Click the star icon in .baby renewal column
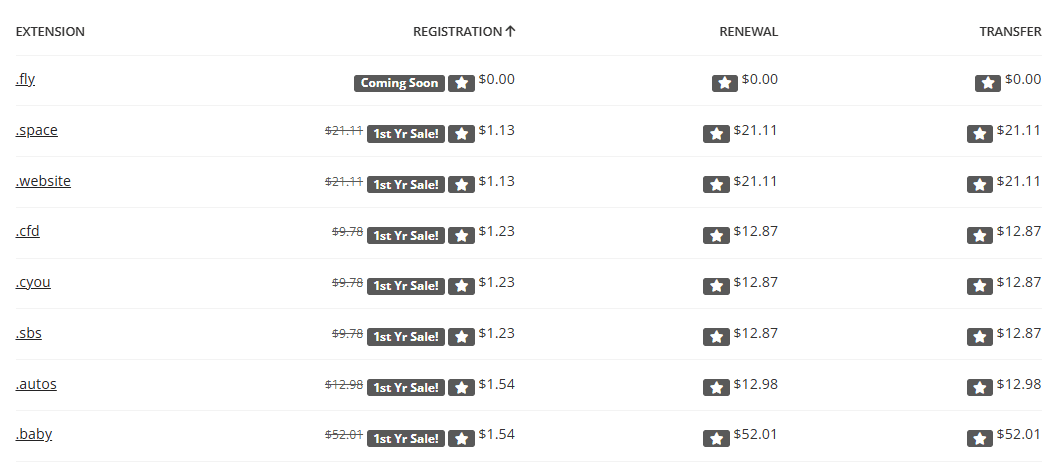 716,437
